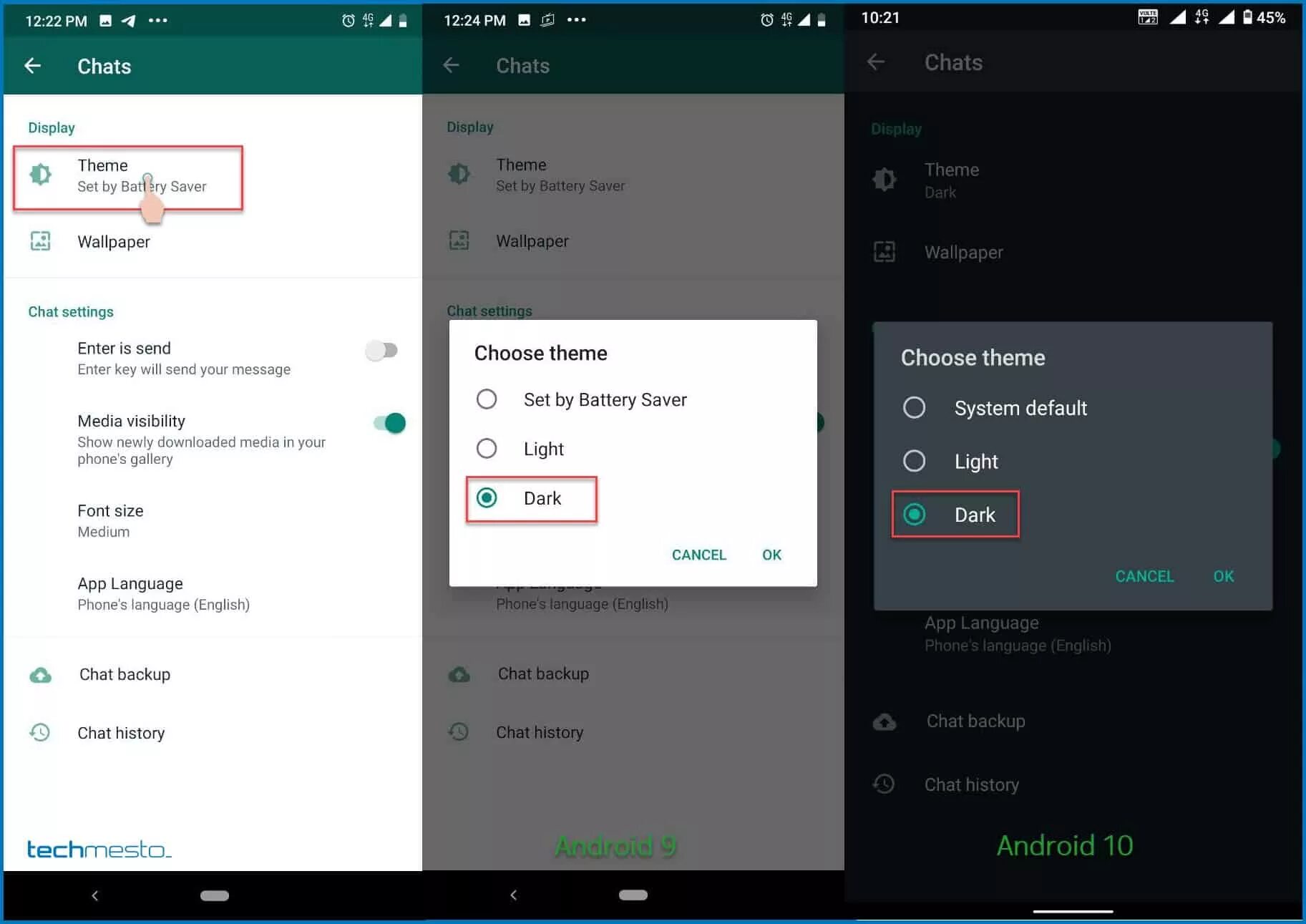Tap CANCEL in Android 10 theme dialog

[x=1144, y=576]
